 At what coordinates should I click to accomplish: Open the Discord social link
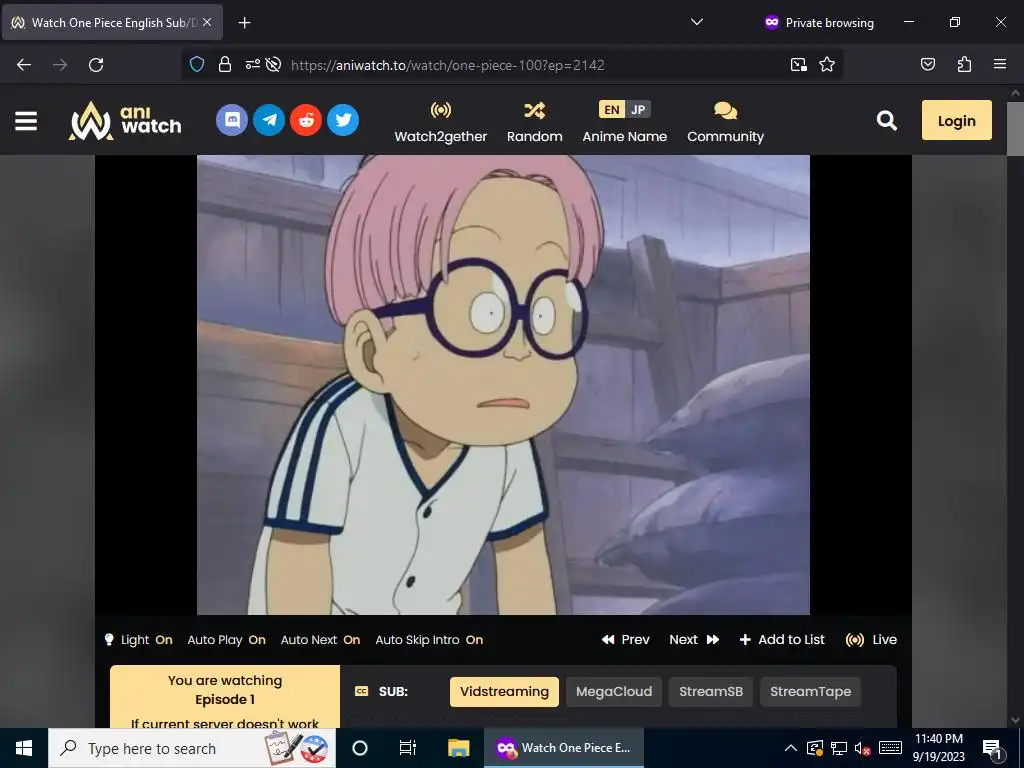click(x=232, y=120)
